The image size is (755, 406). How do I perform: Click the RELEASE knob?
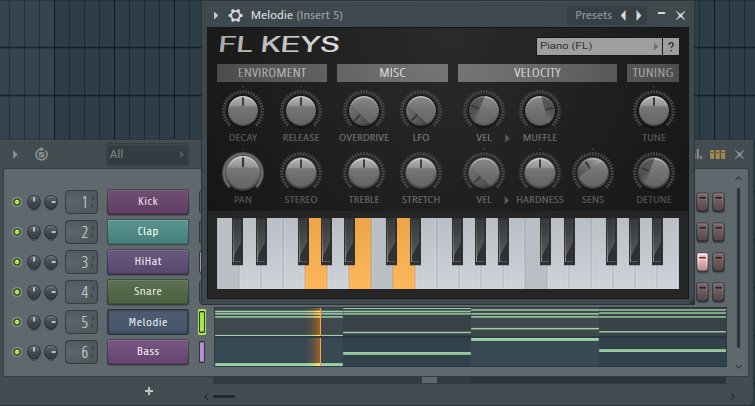click(x=301, y=110)
